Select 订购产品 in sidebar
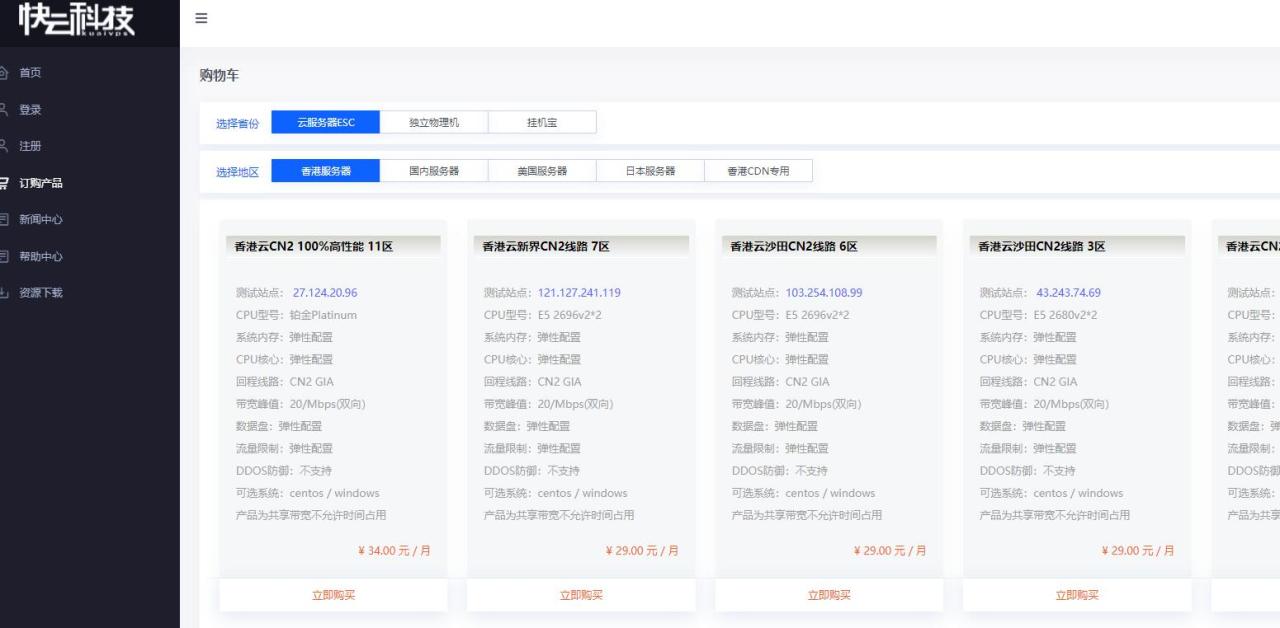This screenshot has width=1280, height=628. 41,183
